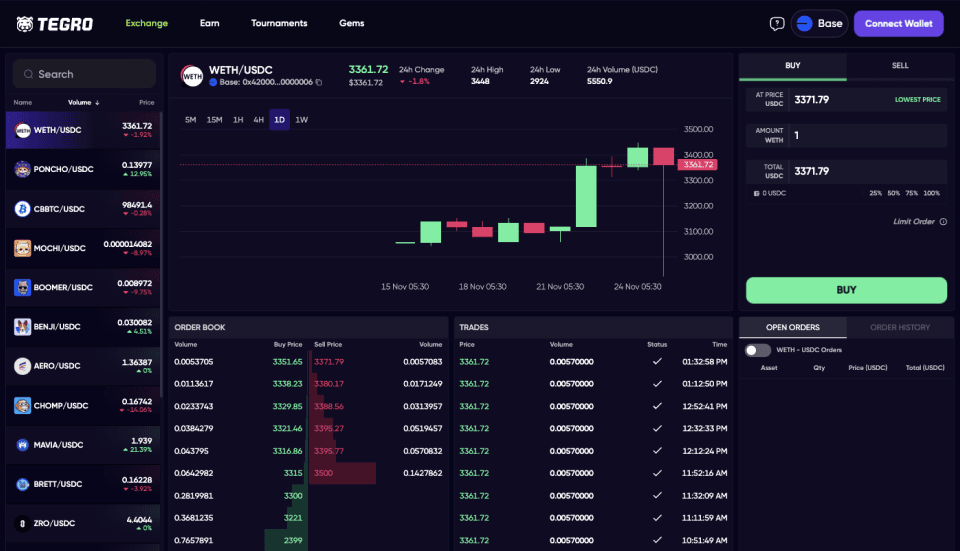
Task: Click the MOCHI token icon
Action: coord(23,248)
